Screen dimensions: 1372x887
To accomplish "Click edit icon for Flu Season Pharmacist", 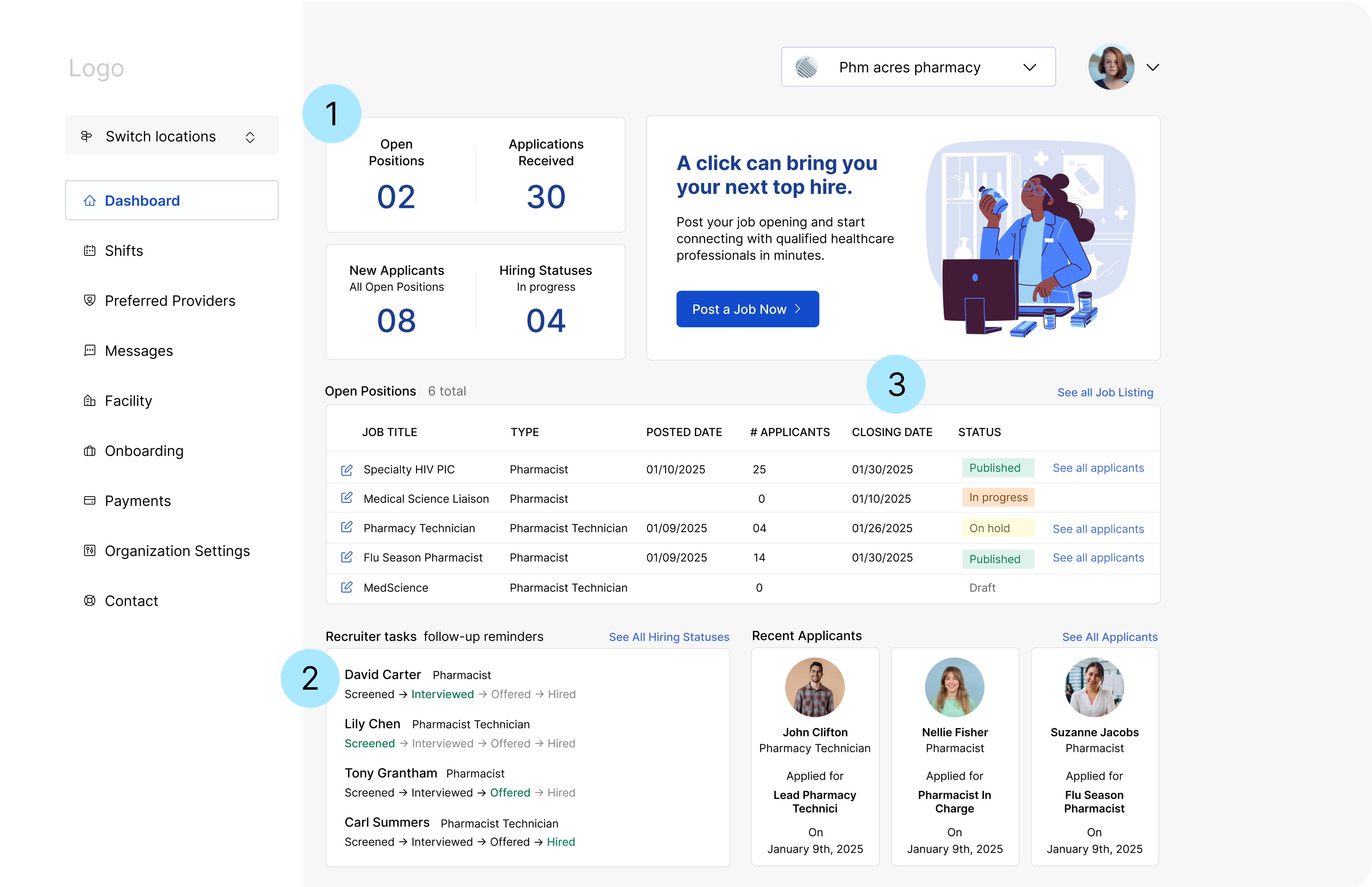I will pos(347,557).
